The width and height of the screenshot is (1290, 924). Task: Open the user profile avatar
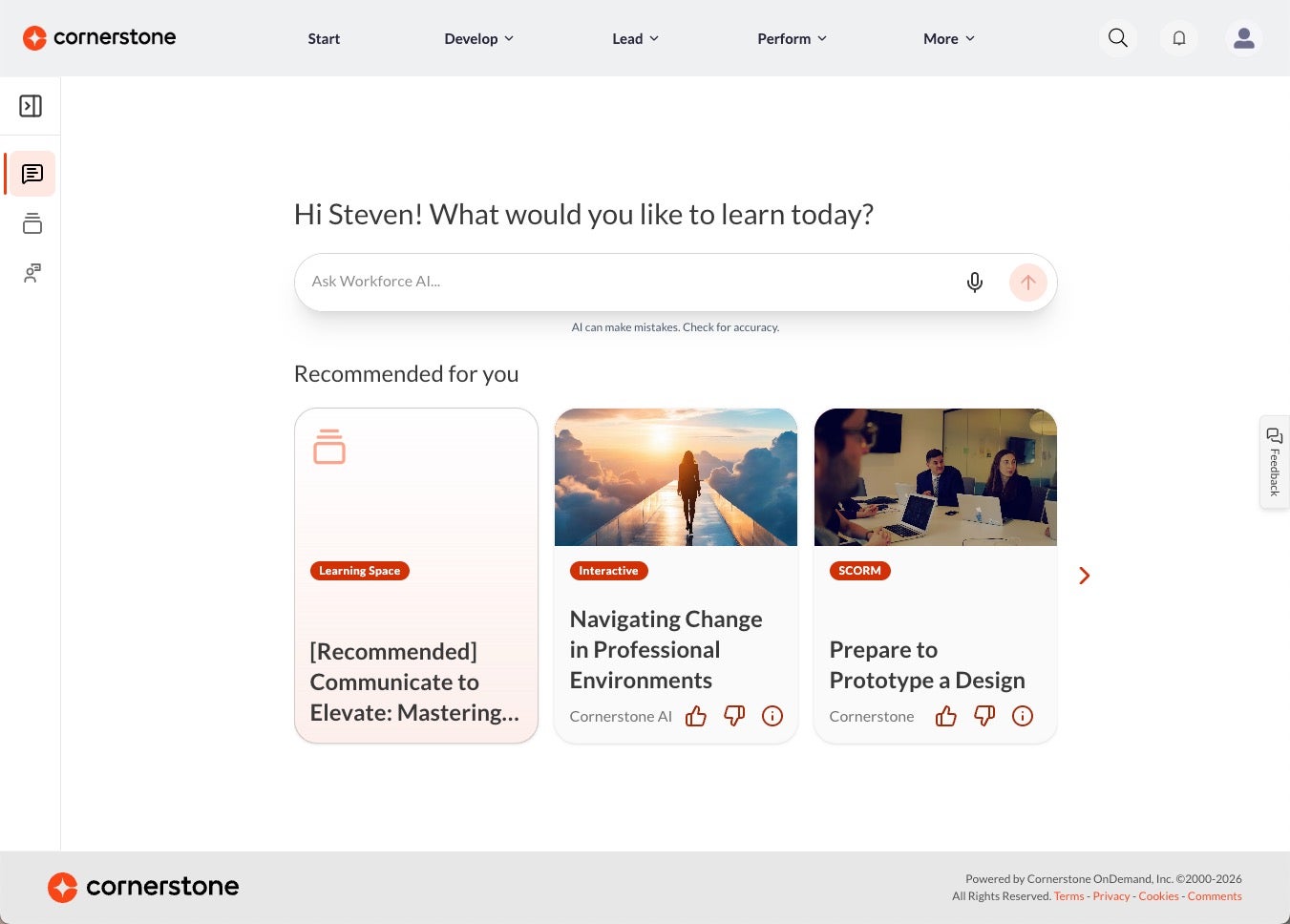1244,38
